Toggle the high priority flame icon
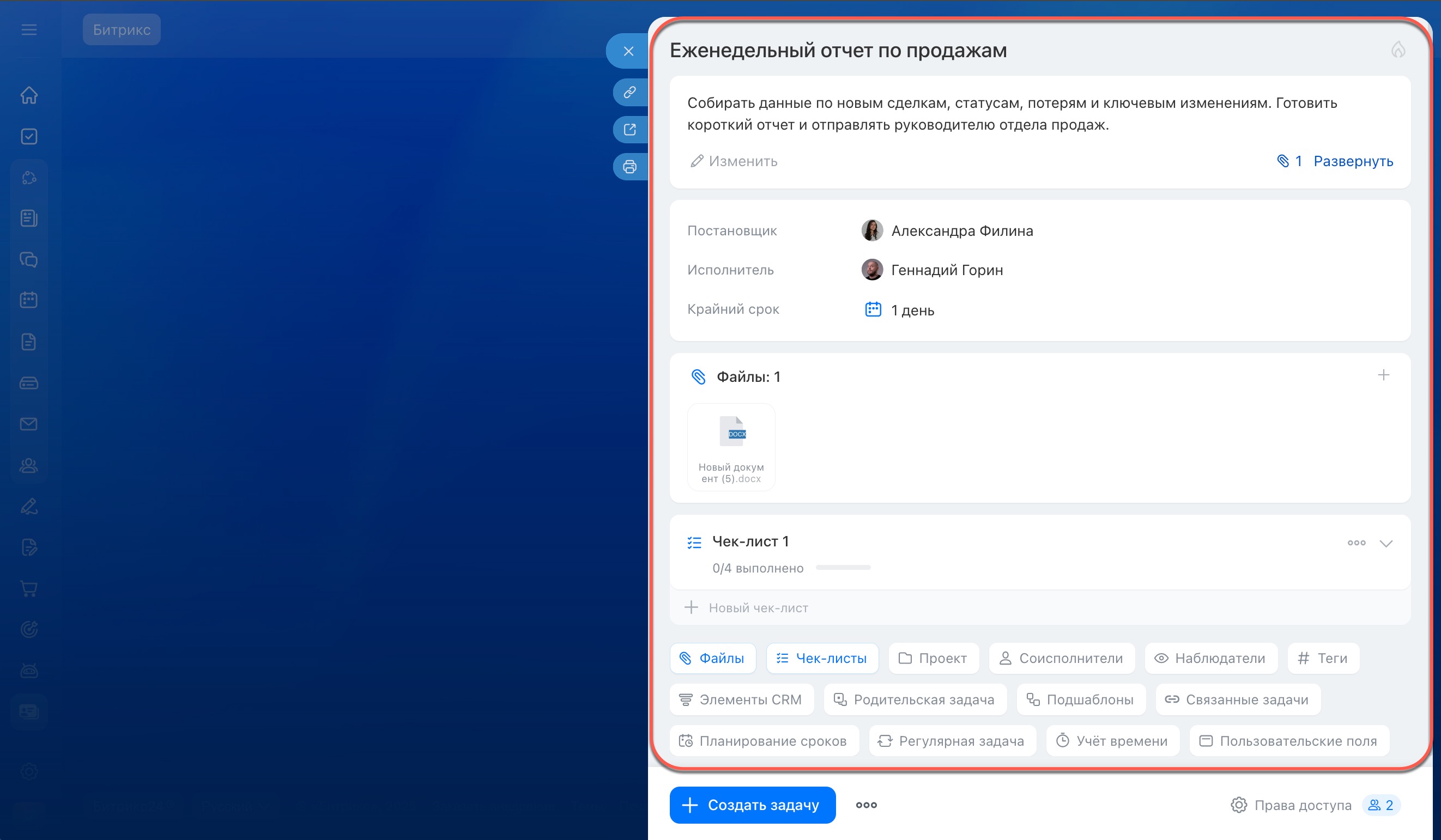The height and width of the screenshot is (840, 1441). pyautogui.click(x=1397, y=50)
